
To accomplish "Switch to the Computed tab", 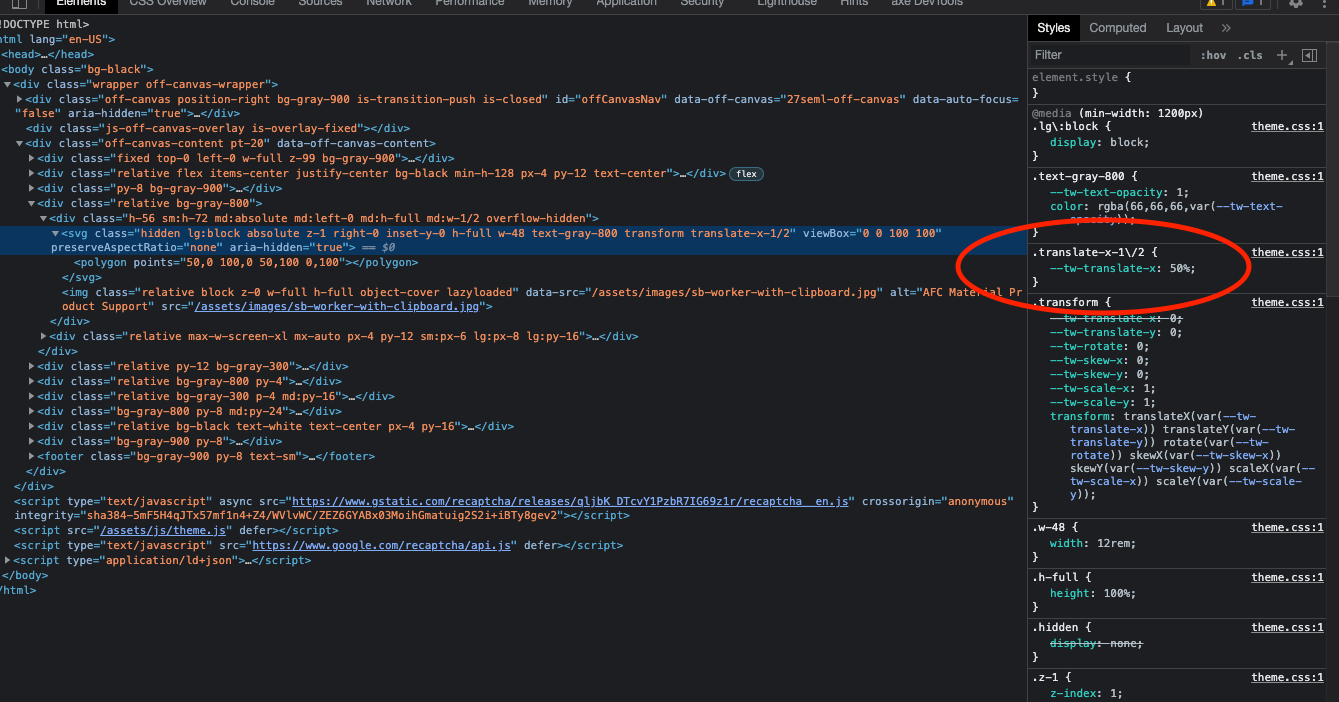I will pos(1117,27).
